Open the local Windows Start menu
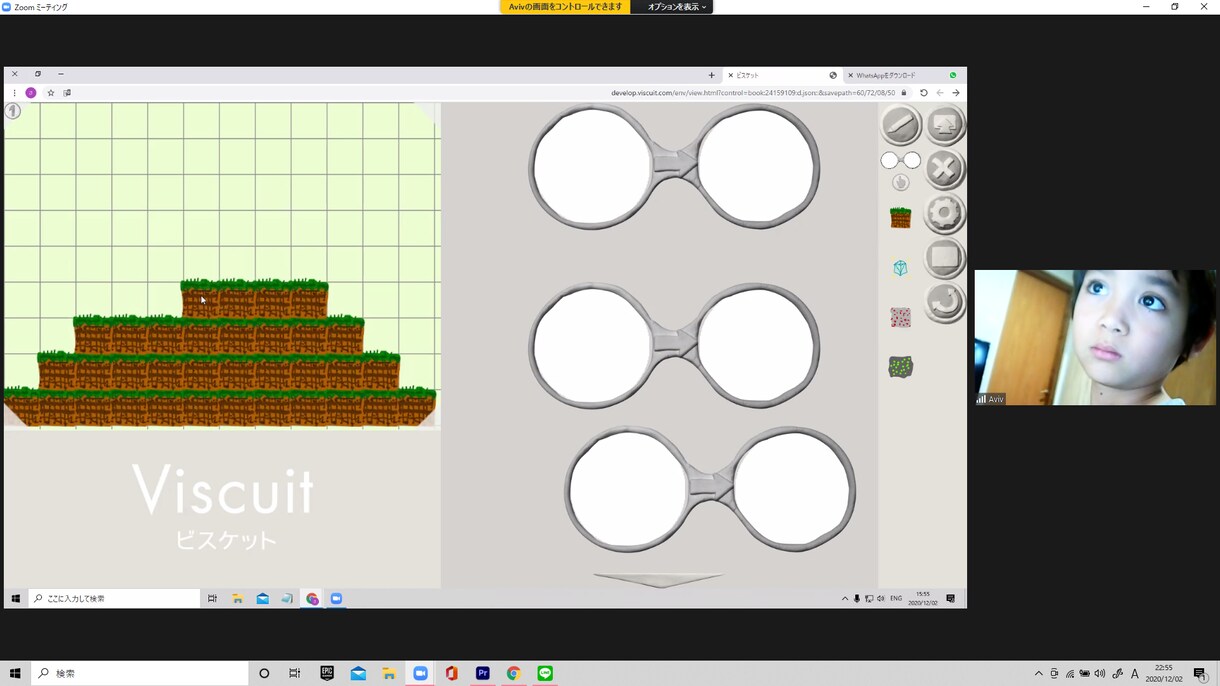Screen dimensions: 1220x686 click(15, 673)
